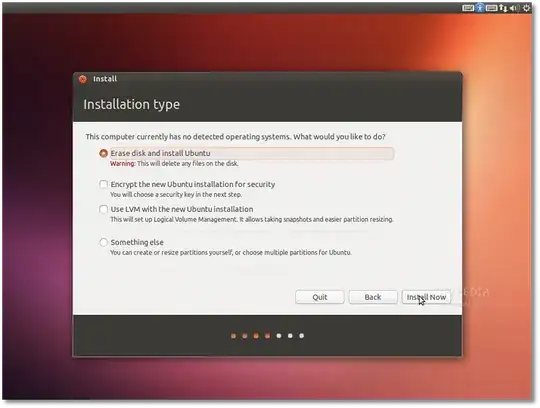Click 'You can create or resize partitions' text
This screenshot has height=408, width=540.
click(231, 252)
